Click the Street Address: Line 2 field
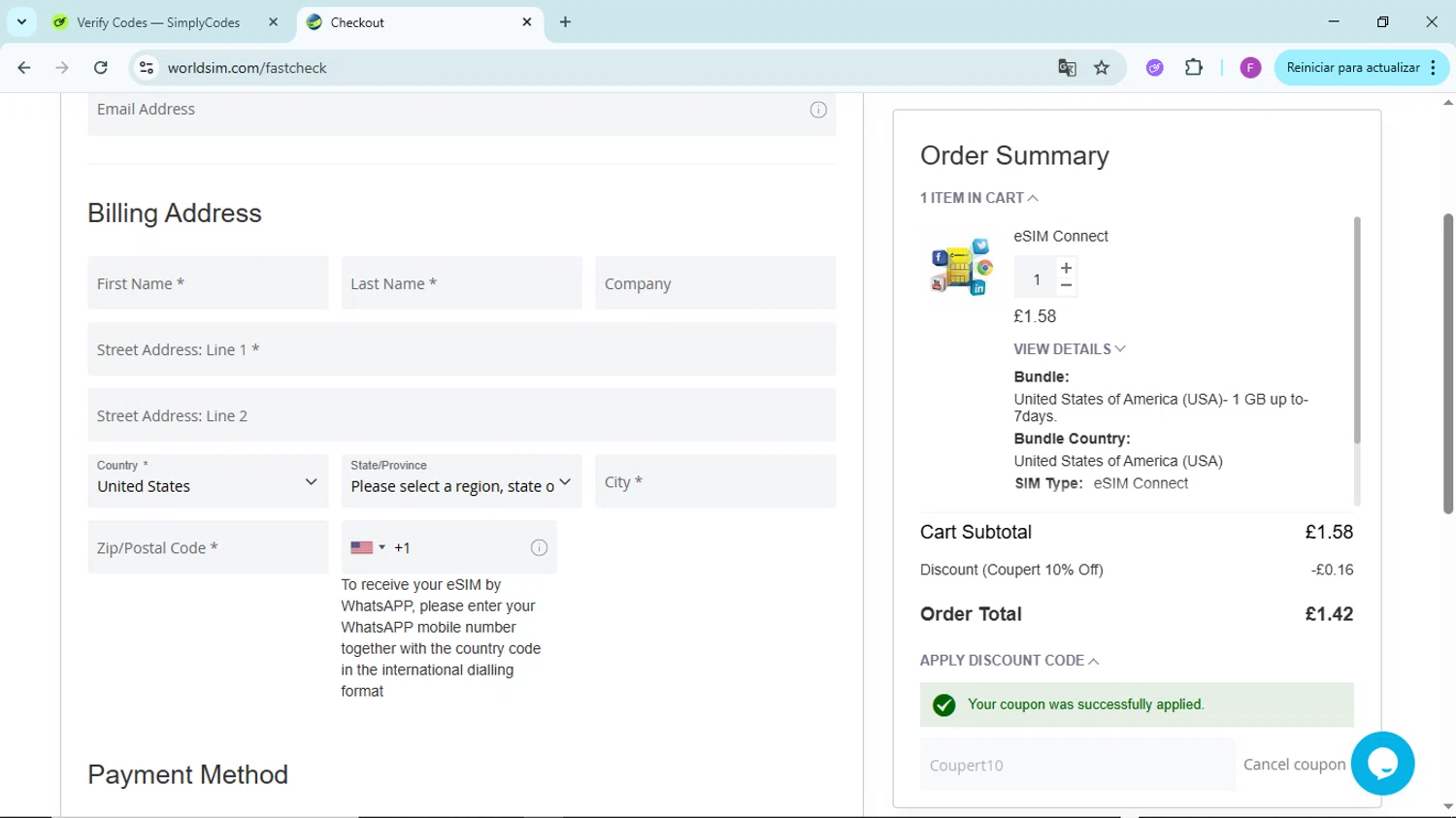The height and width of the screenshot is (818, 1456). point(461,415)
